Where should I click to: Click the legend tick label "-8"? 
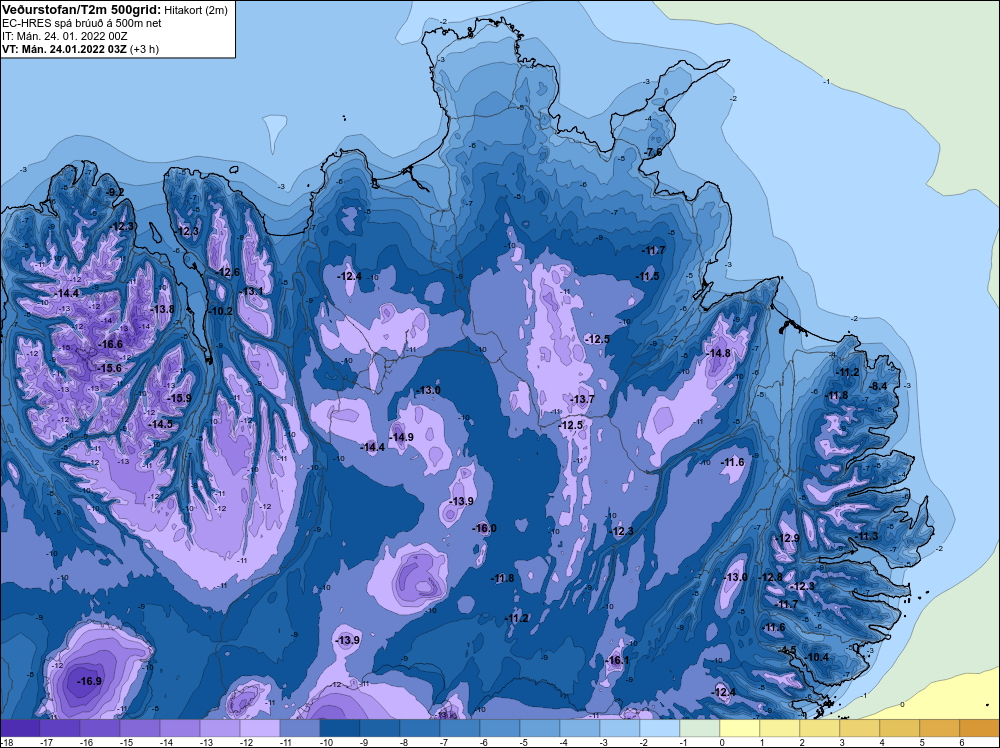pyautogui.click(x=403, y=743)
